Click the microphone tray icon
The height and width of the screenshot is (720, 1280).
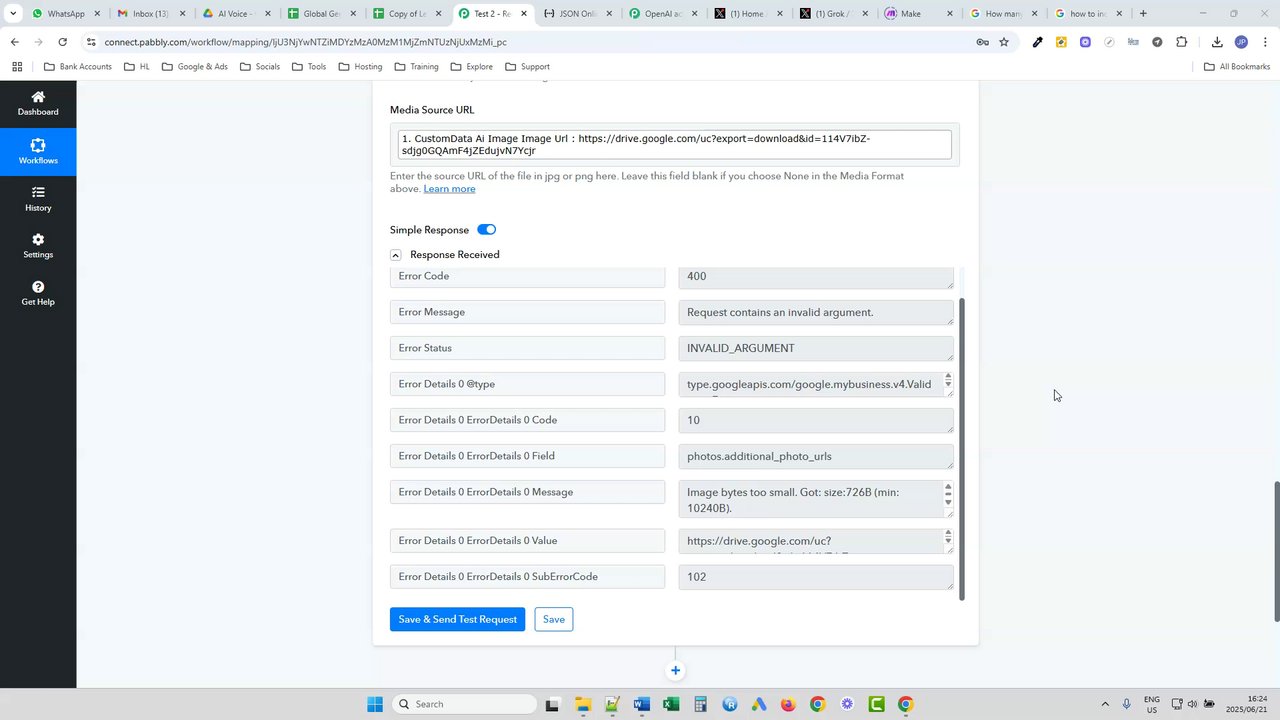point(1127,704)
